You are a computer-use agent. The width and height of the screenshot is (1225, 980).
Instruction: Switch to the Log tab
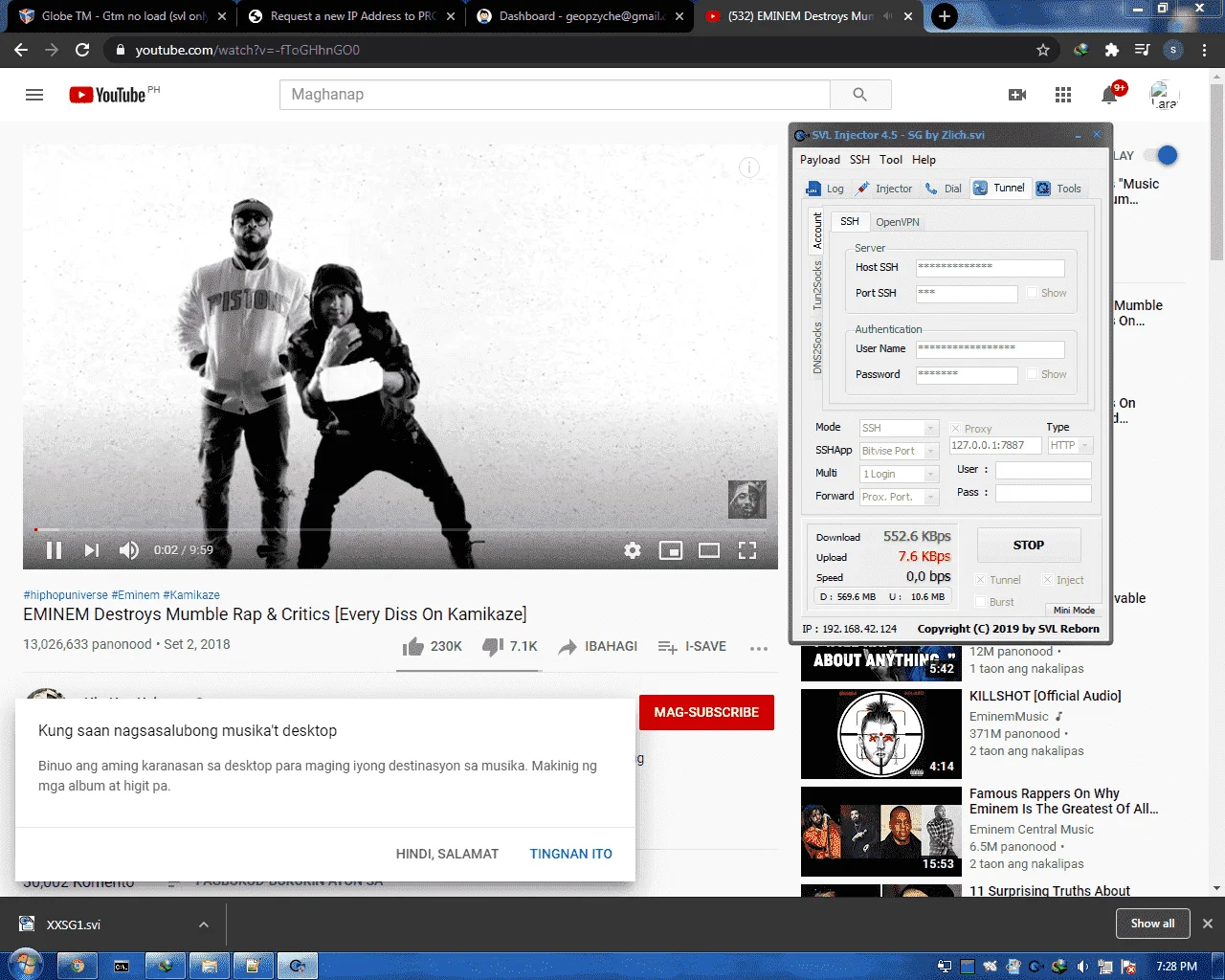(x=825, y=189)
